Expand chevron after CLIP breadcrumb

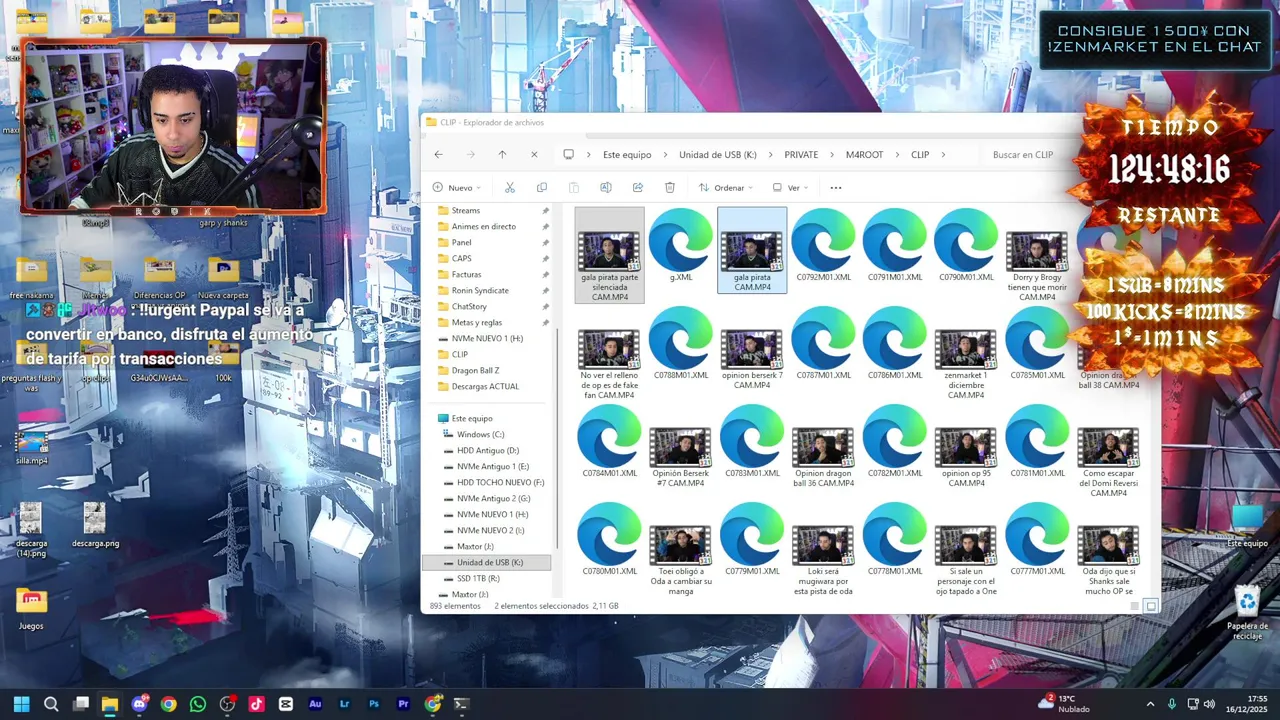pos(943,155)
